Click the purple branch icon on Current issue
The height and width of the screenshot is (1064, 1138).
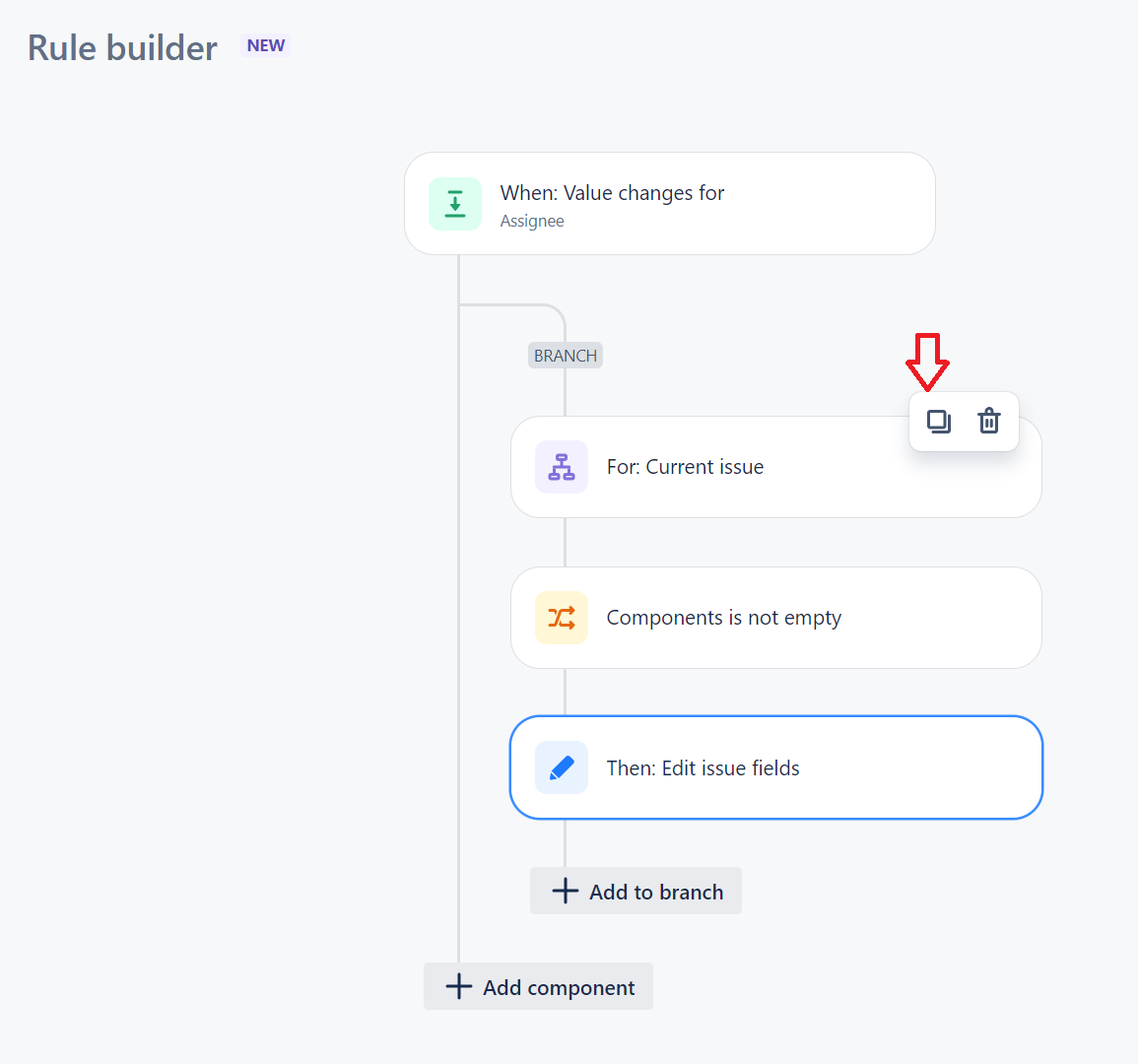[x=561, y=466]
